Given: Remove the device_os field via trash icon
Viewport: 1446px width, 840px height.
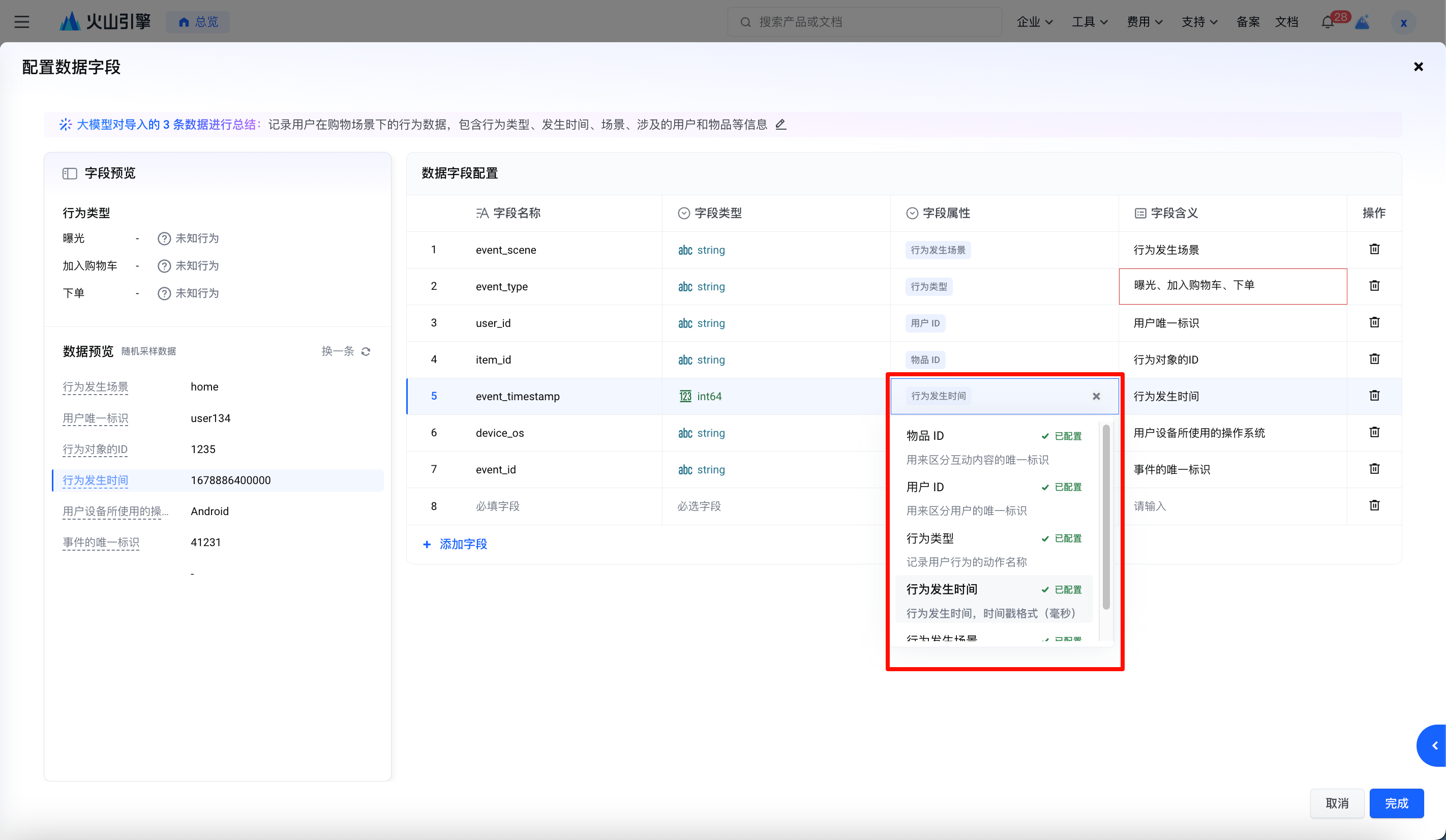Looking at the screenshot, I should (x=1374, y=432).
